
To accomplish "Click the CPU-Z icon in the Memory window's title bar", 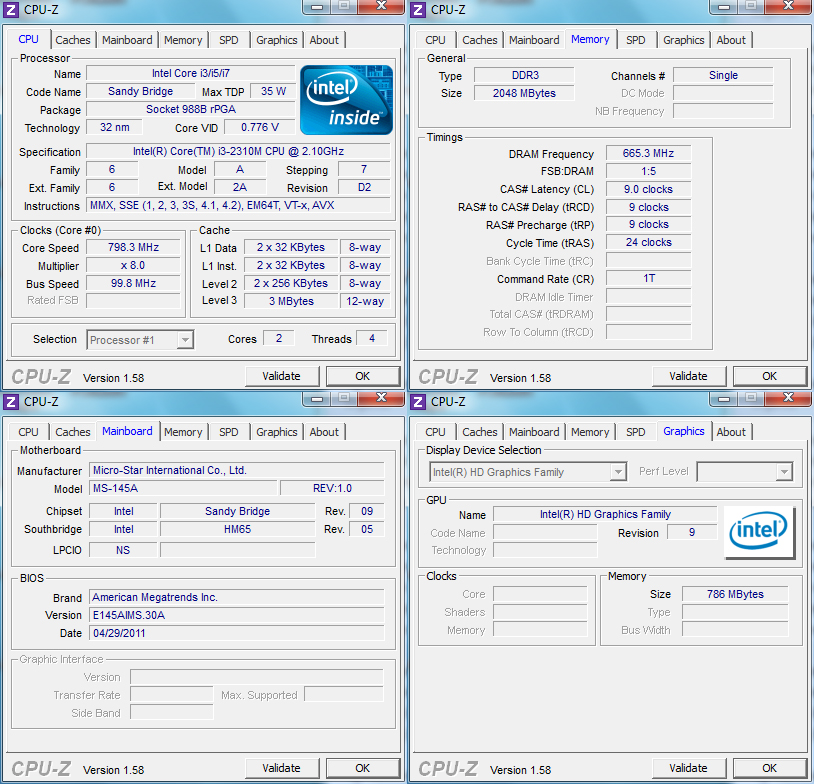I will [418, 9].
